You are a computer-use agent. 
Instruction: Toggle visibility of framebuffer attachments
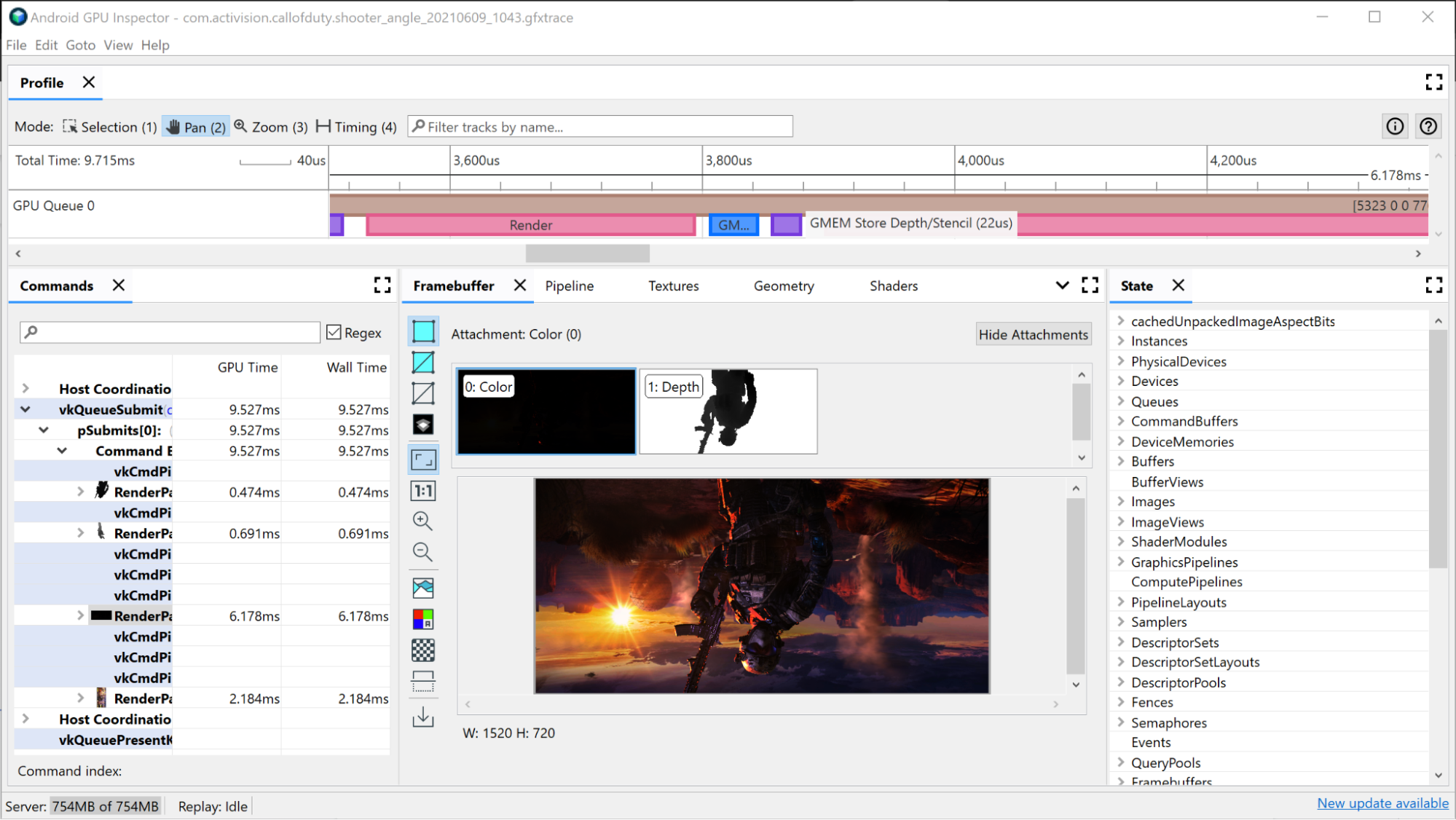[x=1034, y=333]
